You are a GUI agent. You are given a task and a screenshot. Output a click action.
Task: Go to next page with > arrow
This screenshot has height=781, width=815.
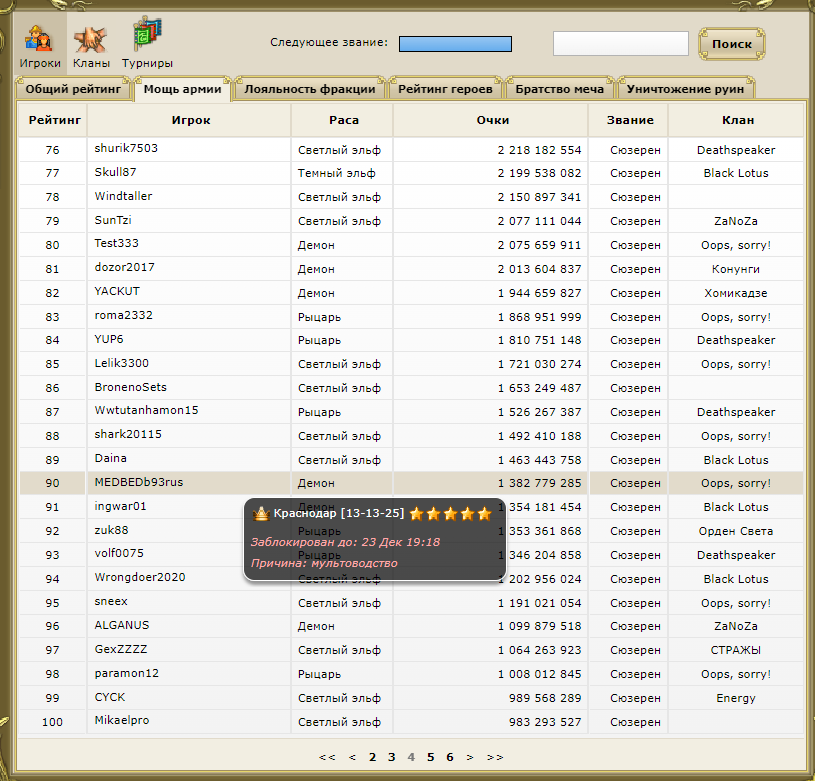click(x=470, y=757)
